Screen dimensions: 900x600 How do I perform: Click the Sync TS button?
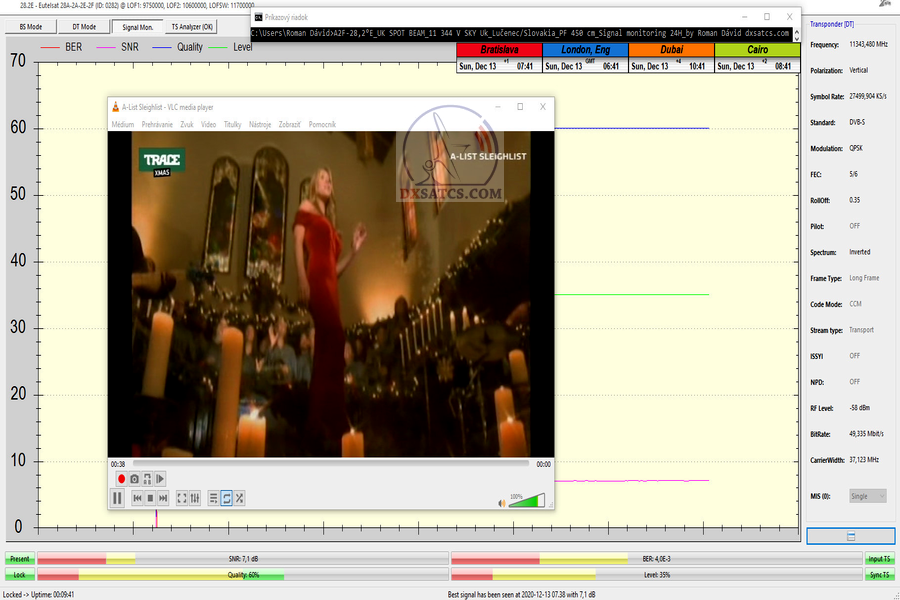click(x=880, y=575)
